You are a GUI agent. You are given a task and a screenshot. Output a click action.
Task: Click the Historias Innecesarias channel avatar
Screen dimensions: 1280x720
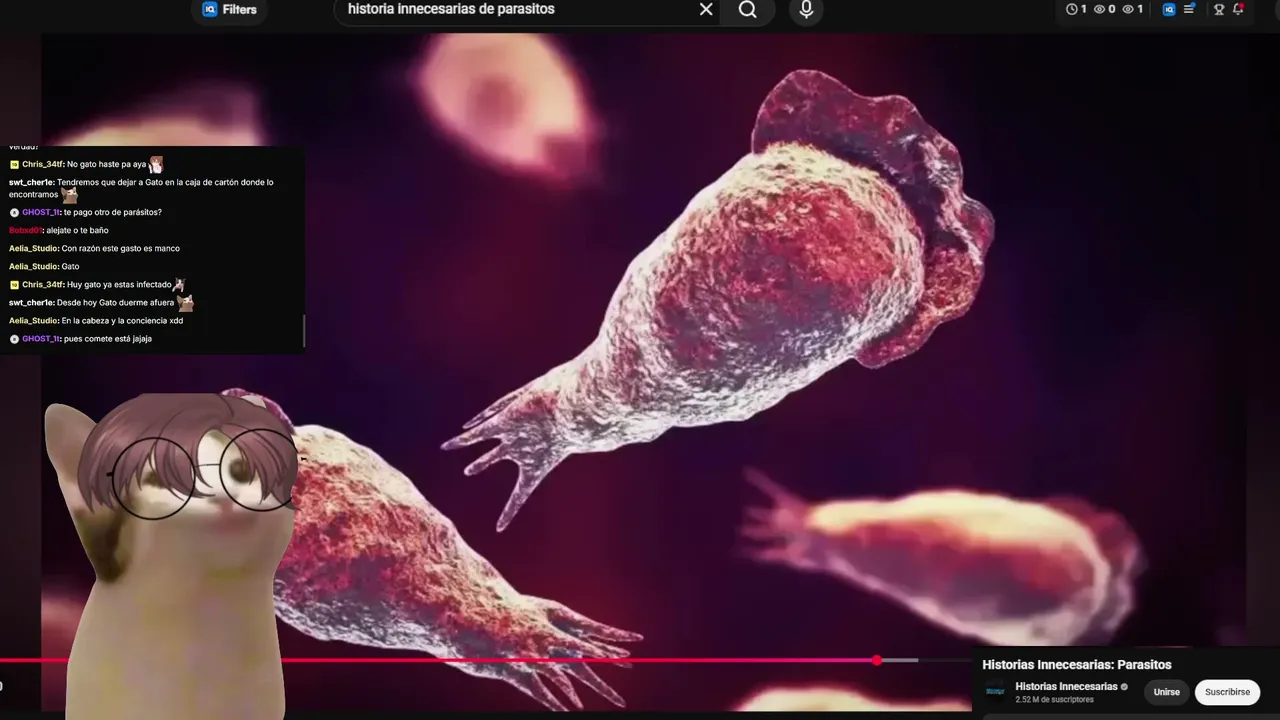[995, 692]
